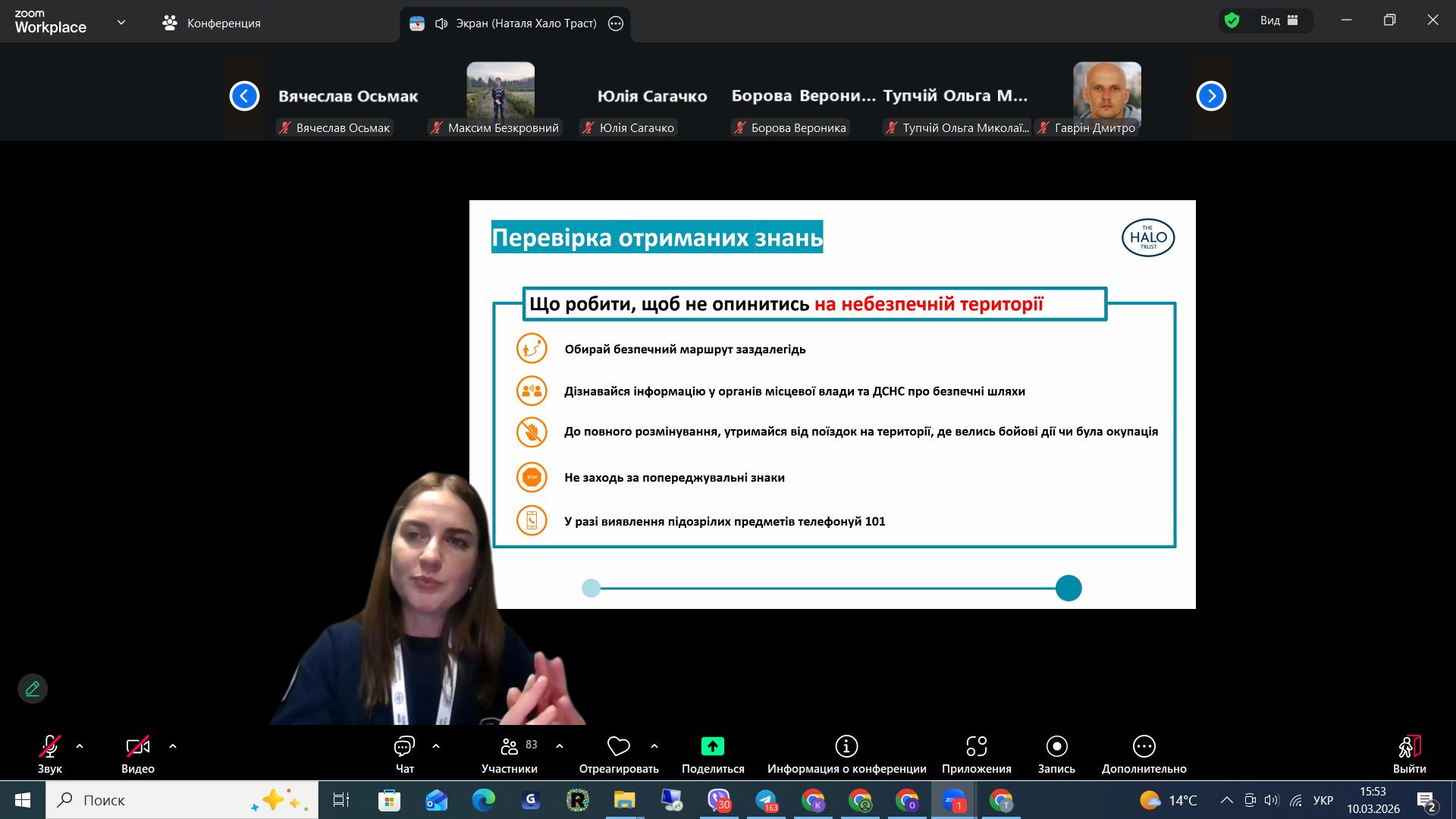
Task: Switch to the Conference tab
Action: (x=212, y=23)
